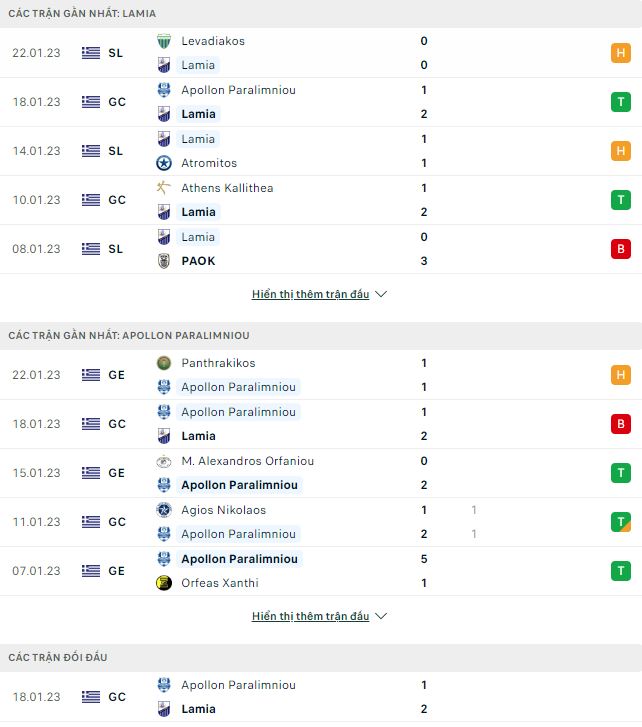Screen dimensions: 642x727
Task: Select the Agios Nikolaos team crest
Action: (x=164, y=510)
